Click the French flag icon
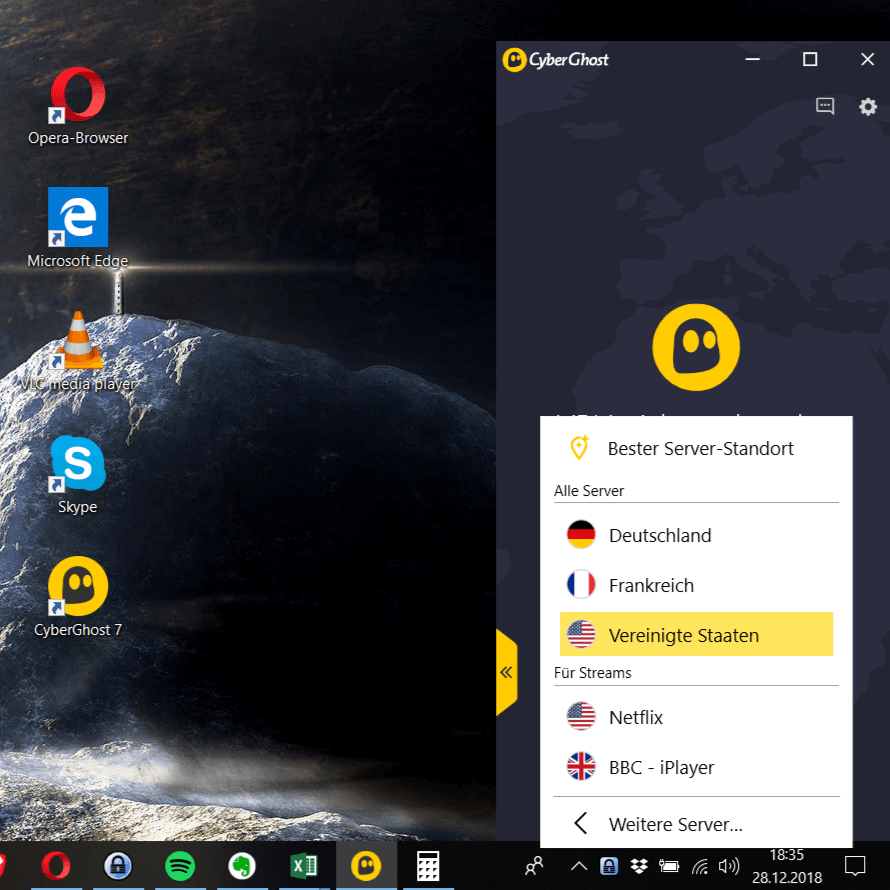The width and height of the screenshot is (890, 890). 581,585
